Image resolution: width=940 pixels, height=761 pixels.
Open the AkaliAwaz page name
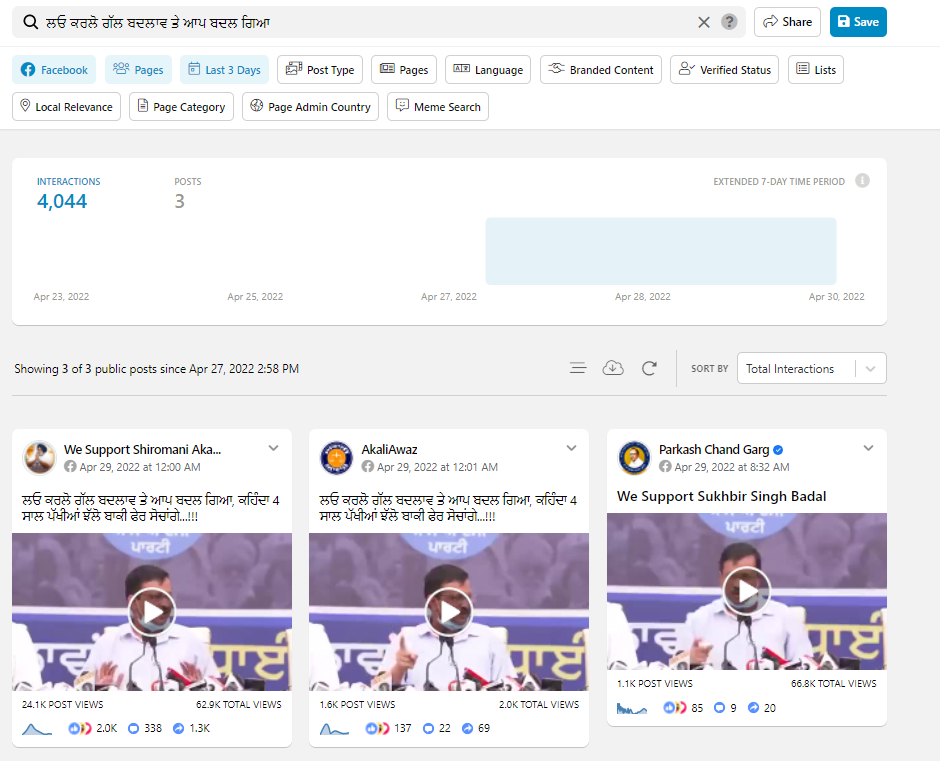coord(389,450)
